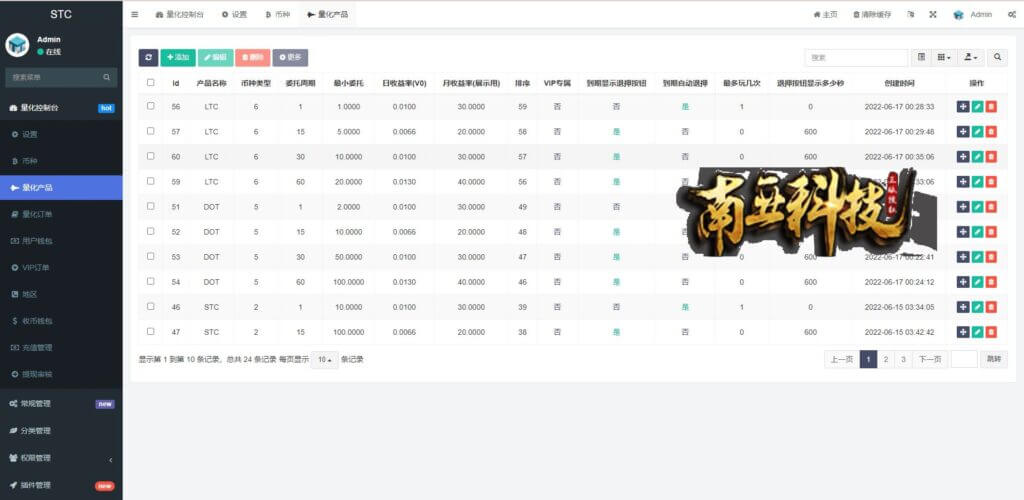Click the drag-sort icon for row Id 47
The image size is (1024, 500).
point(963,332)
